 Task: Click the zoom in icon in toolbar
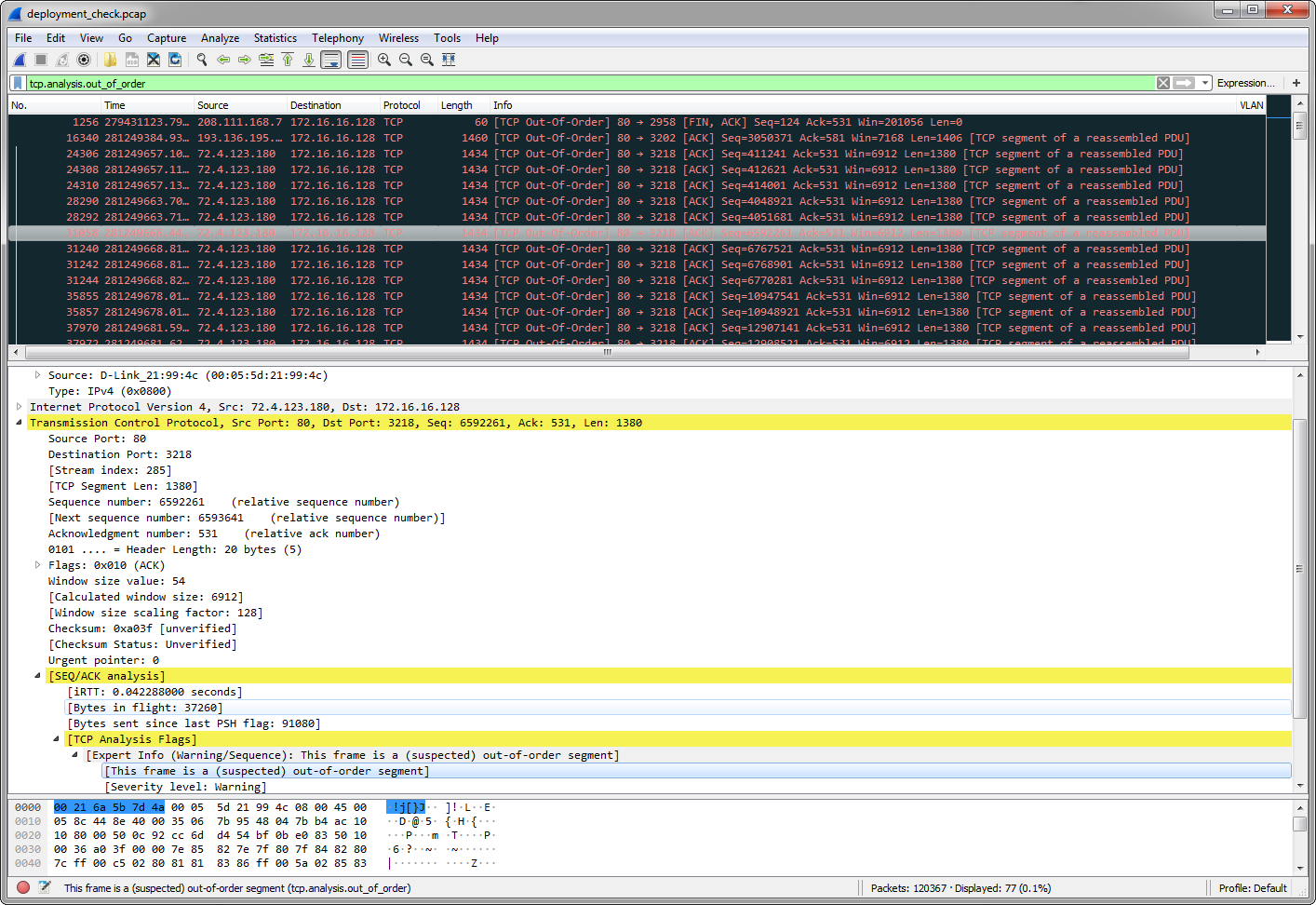coord(383,60)
